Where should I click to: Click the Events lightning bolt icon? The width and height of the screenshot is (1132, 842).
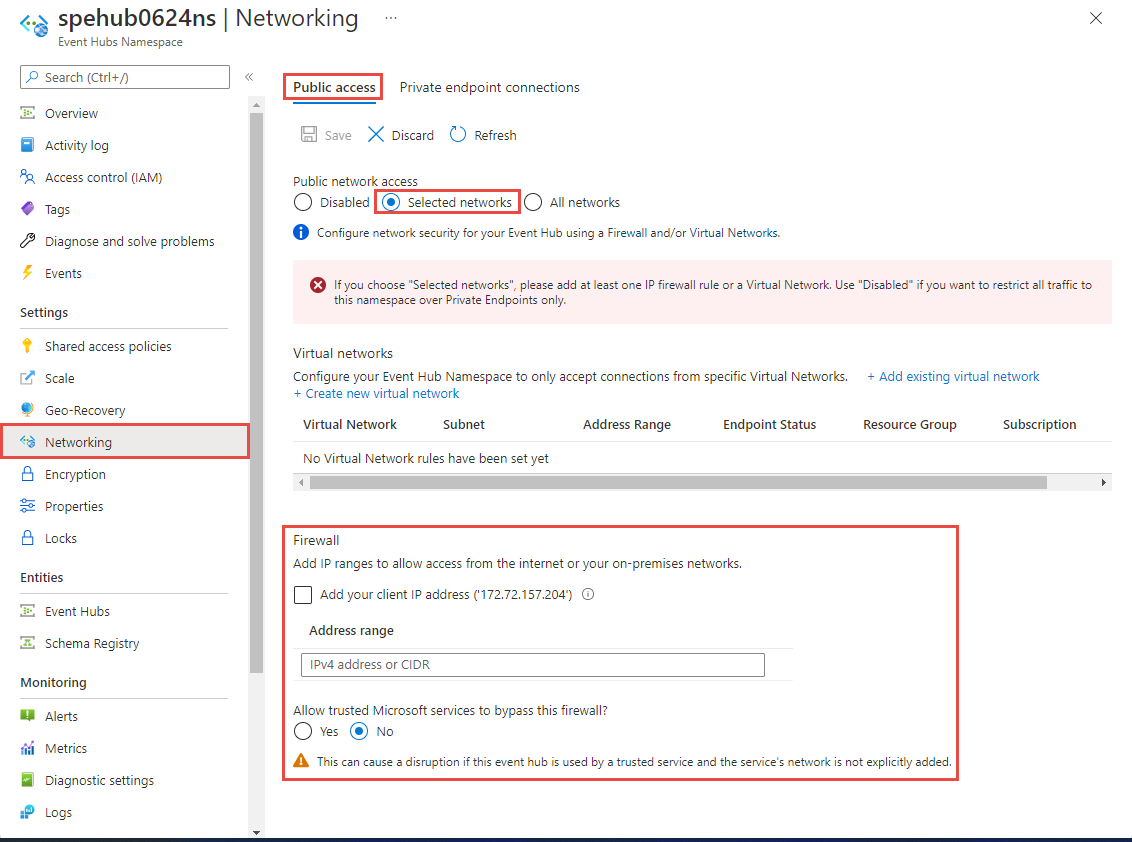pyautogui.click(x=27, y=272)
